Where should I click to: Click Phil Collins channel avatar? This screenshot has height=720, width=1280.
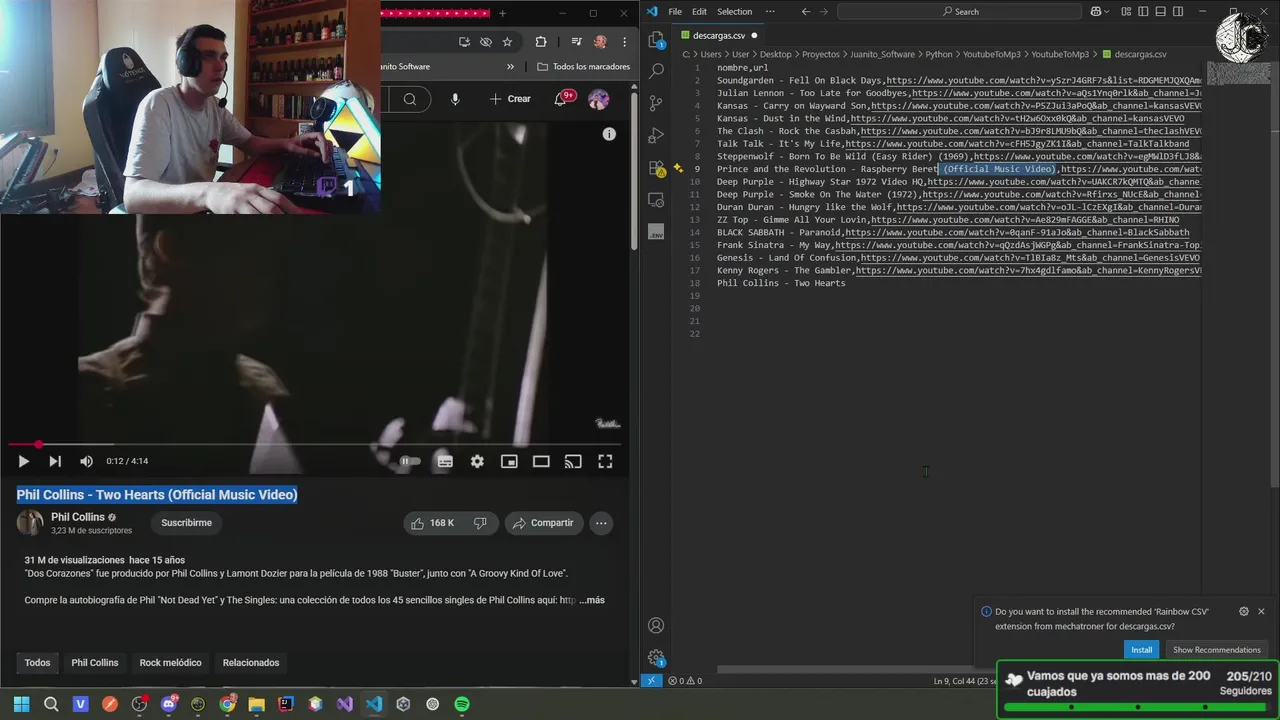coord(30,523)
